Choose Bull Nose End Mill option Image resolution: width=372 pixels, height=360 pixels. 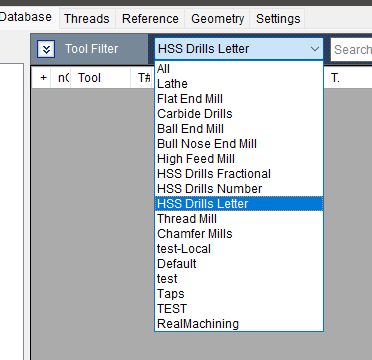click(x=239, y=144)
